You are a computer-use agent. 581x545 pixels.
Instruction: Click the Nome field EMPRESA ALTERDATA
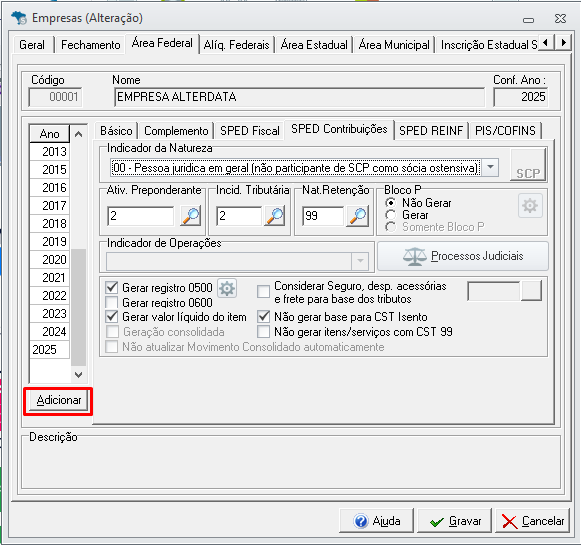pos(299,97)
